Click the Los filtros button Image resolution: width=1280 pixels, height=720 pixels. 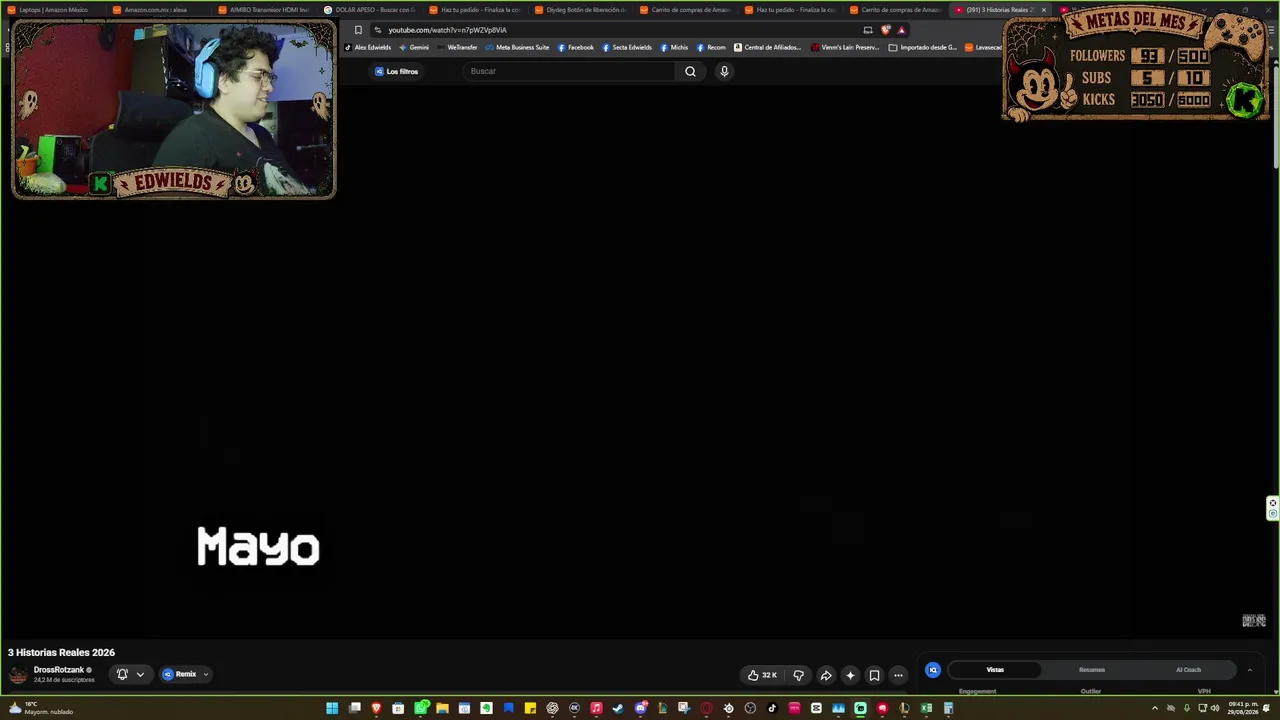pyautogui.click(x=397, y=71)
